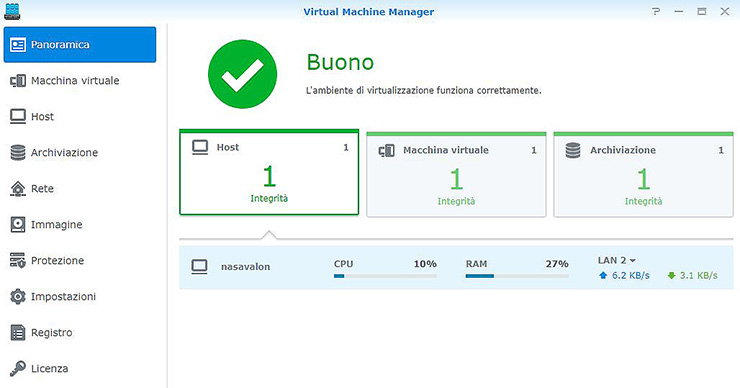Click the 6.2 KB/s upload value
This screenshot has height=388, width=740.
point(631,275)
